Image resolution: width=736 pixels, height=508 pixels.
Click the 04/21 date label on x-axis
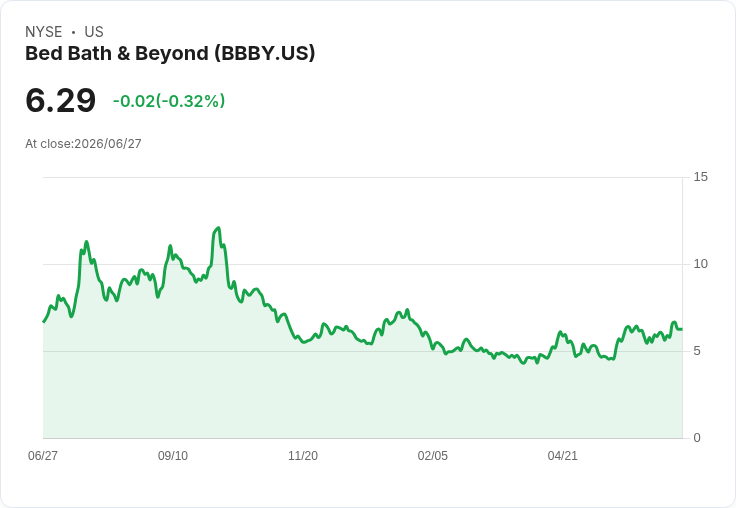click(562, 455)
